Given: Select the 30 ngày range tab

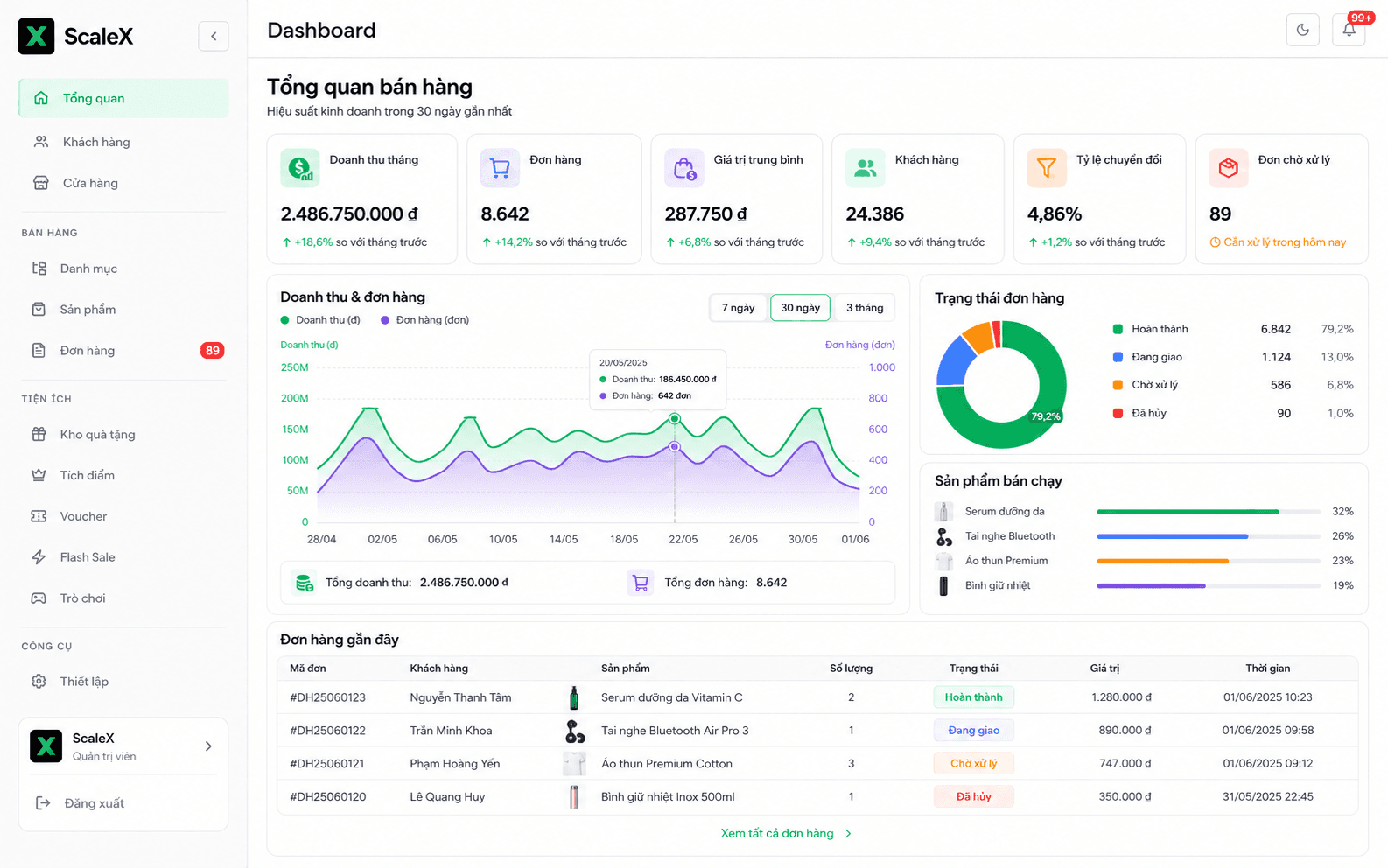Looking at the screenshot, I should click(x=800, y=308).
